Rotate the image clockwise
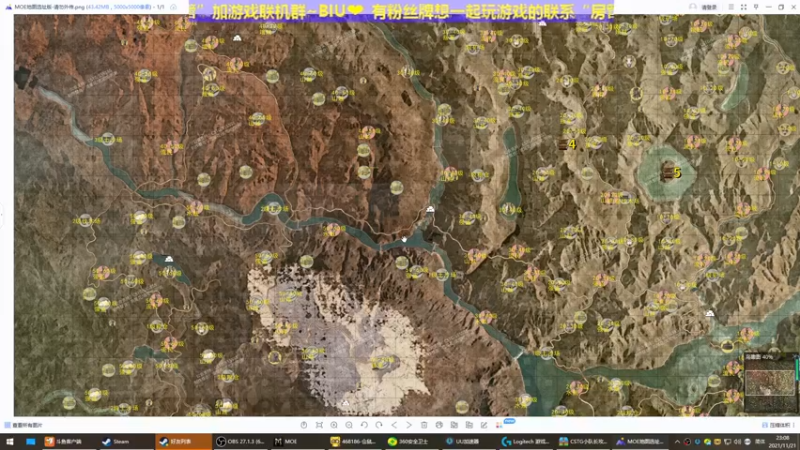This screenshot has height=450, width=800. [x=379, y=425]
